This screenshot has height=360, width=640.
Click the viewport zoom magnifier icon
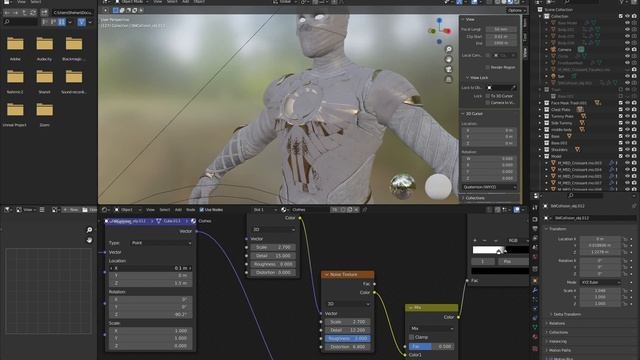(449, 49)
